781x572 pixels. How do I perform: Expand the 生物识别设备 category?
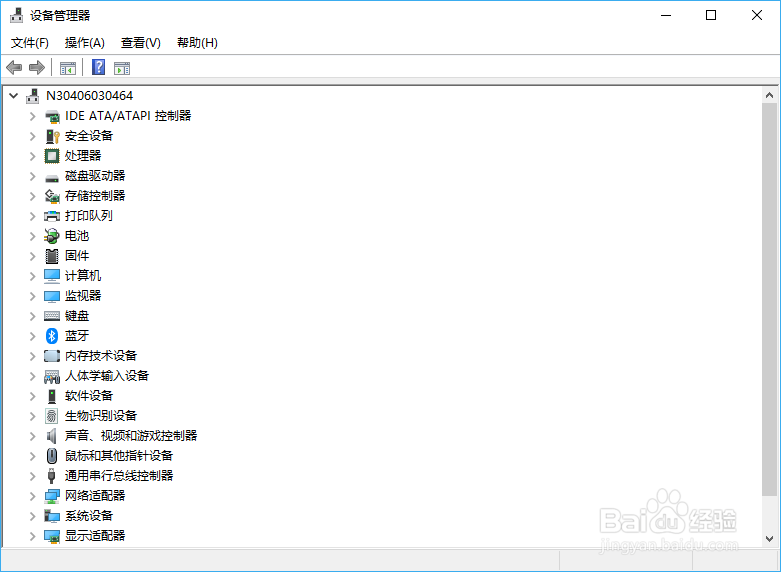32,416
